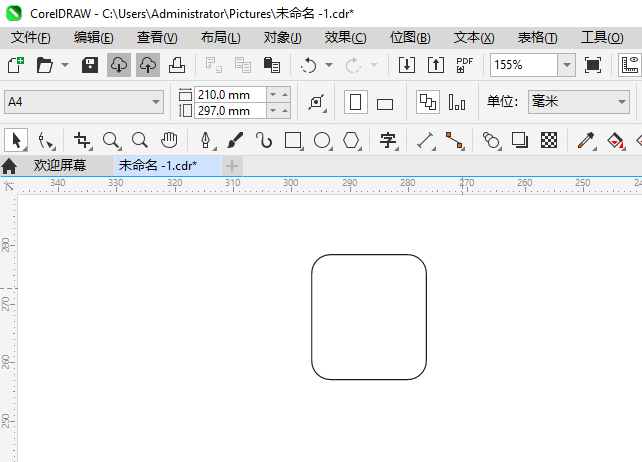Click the Import icon
This screenshot has height=462, width=642.
click(407, 65)
